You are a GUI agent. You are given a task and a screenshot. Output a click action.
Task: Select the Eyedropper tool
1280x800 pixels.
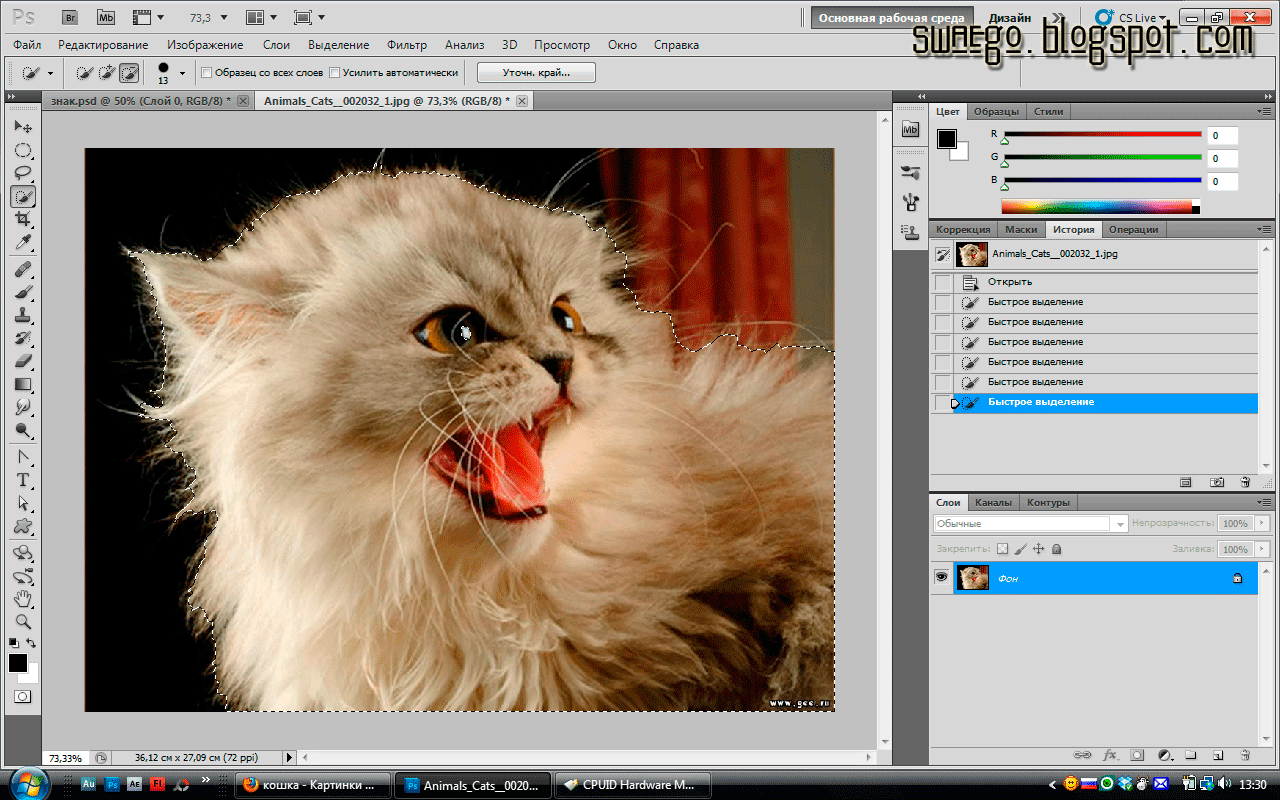[23, 242]
